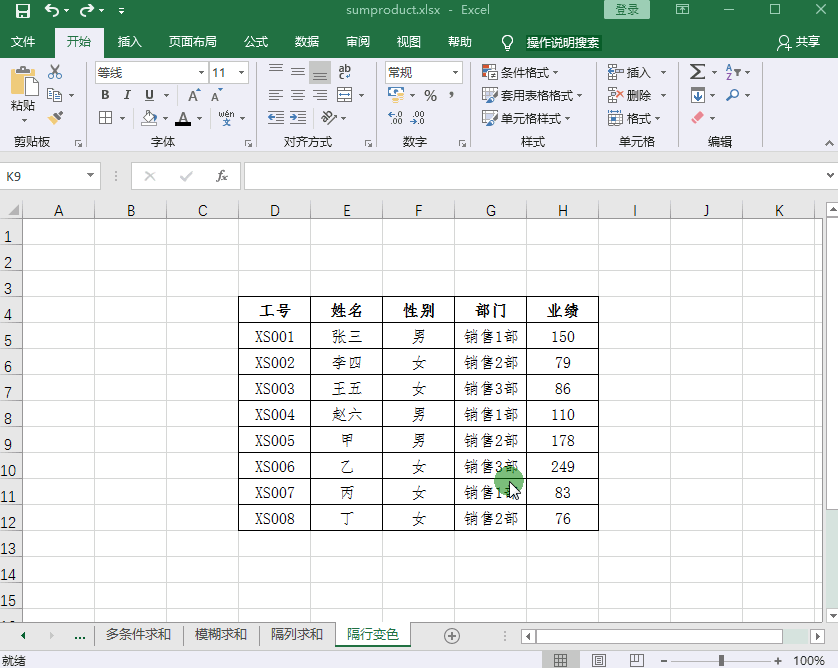Click the Save icon in quick access toolbar
Screen dimensions: 838x668
click(x=22, y=10)
